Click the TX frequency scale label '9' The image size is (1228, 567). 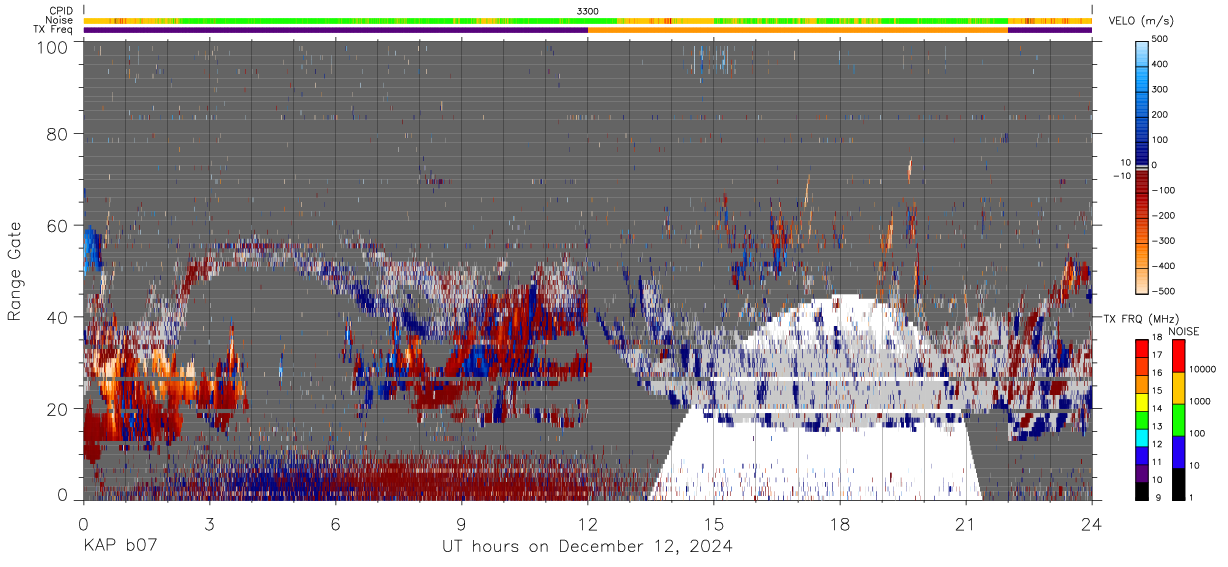click(x=1160, y=498)
